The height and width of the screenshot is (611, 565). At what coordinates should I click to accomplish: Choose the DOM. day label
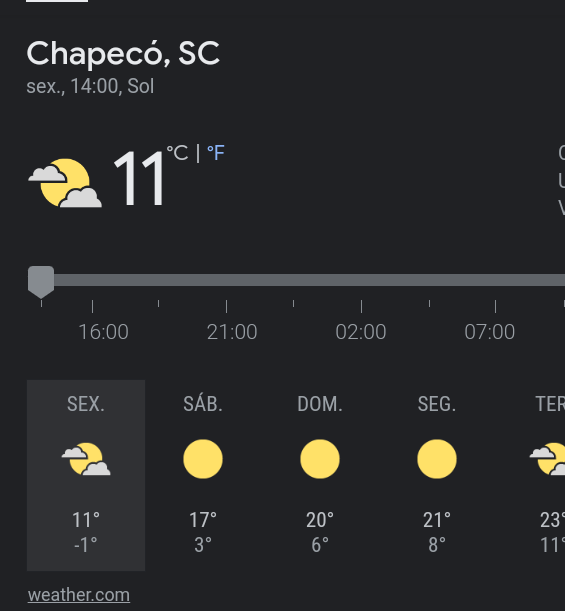(x=320, y=404)
